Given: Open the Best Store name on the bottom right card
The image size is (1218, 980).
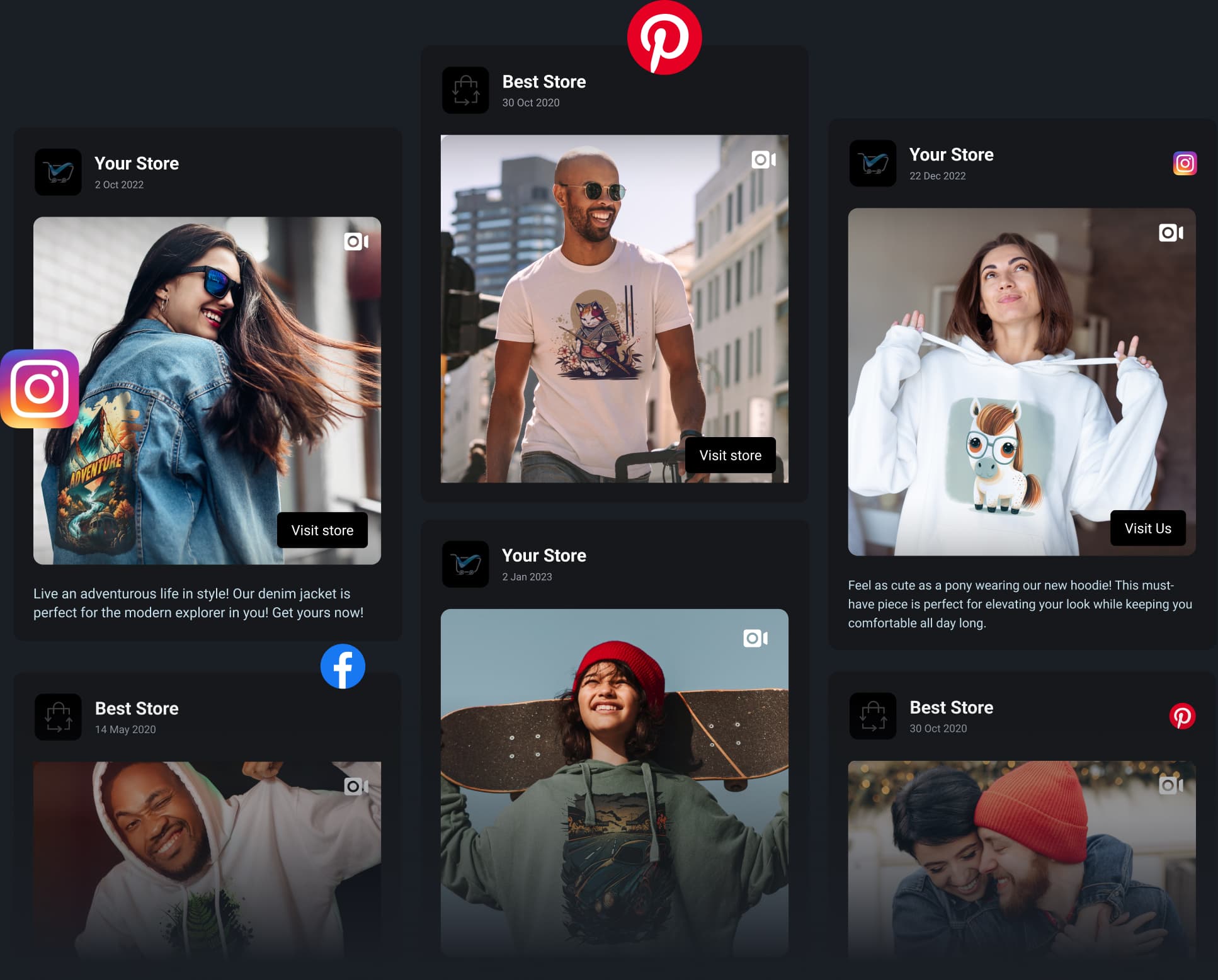Looking at the screenshot, I should [x=952, y=707].
